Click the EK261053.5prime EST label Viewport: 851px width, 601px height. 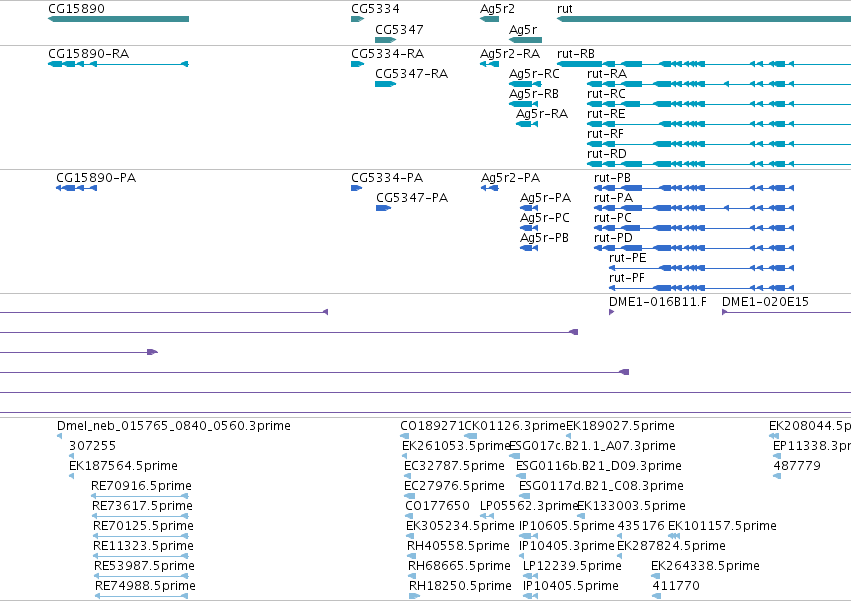pyautogui.click(x=456, y=446)
